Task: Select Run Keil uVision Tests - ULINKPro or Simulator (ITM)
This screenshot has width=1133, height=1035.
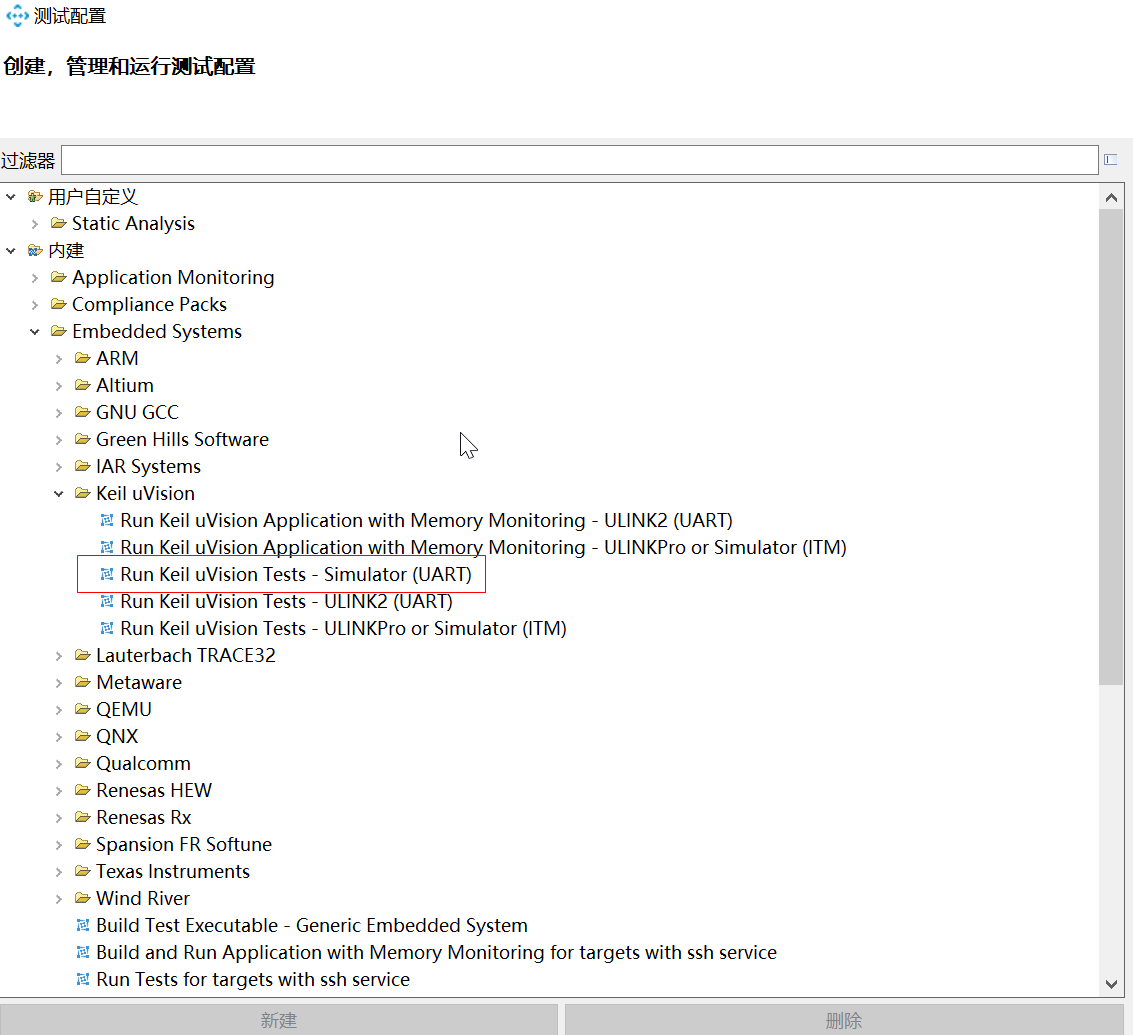Action: tap(343, 628)
